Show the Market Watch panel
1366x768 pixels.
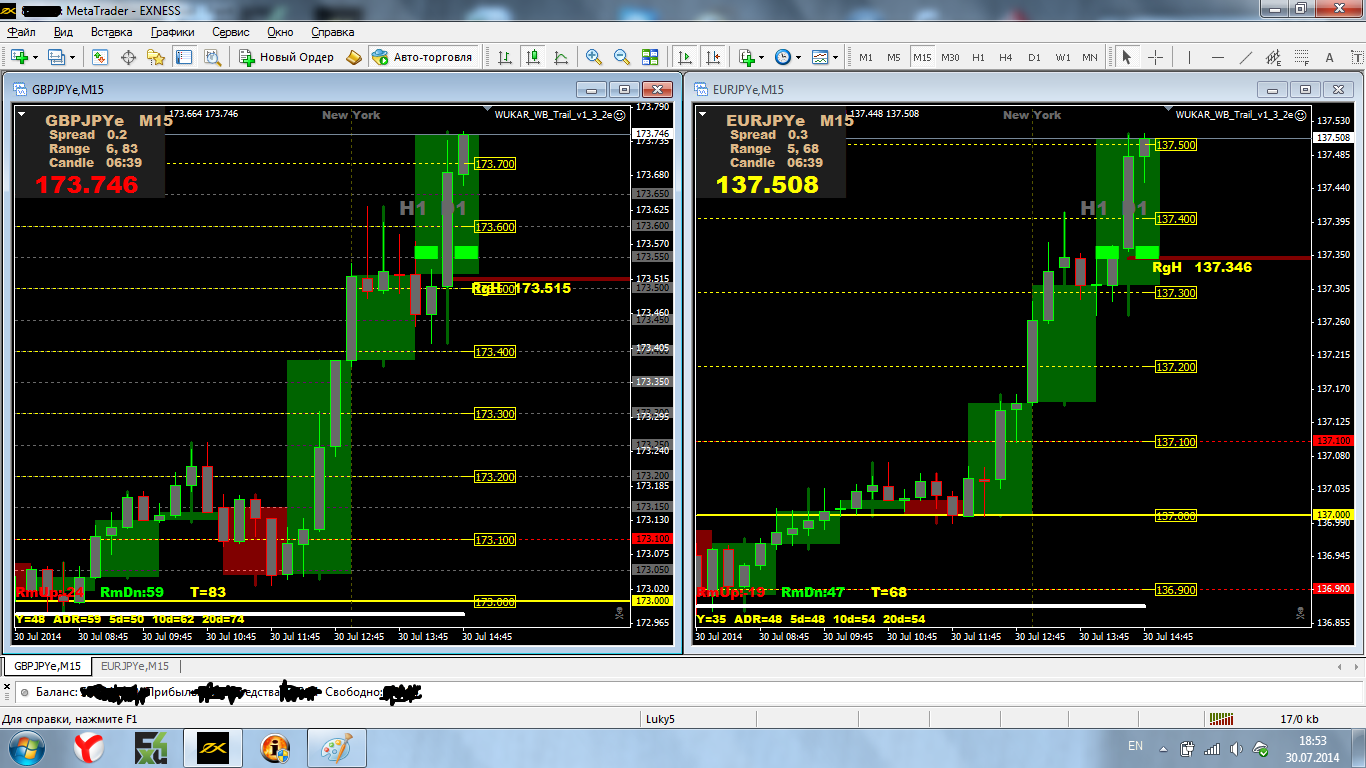click(x=99, y=57)
